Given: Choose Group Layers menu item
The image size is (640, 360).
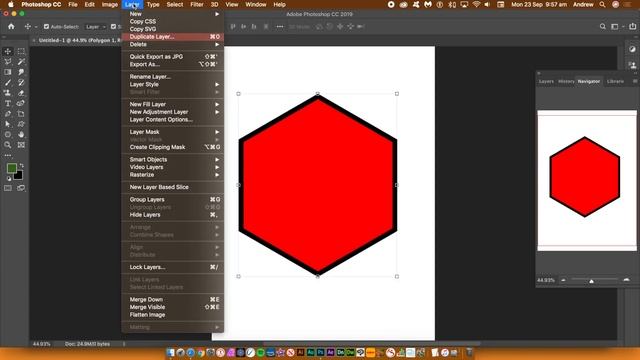Looking at the screenshot, I should pos(173,199).
